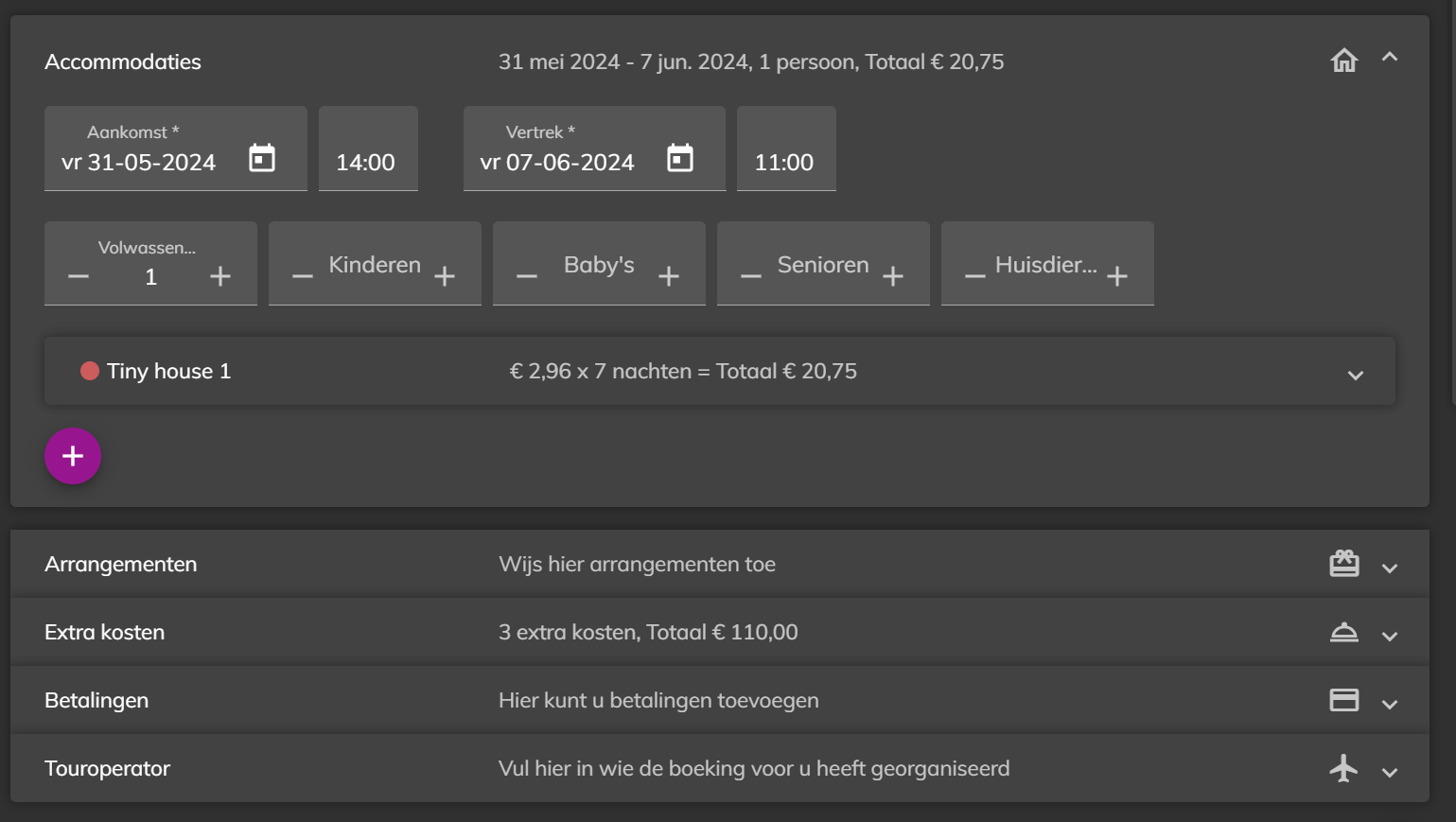Open the Aankomst date calendar picker

(x=262, y=158)
